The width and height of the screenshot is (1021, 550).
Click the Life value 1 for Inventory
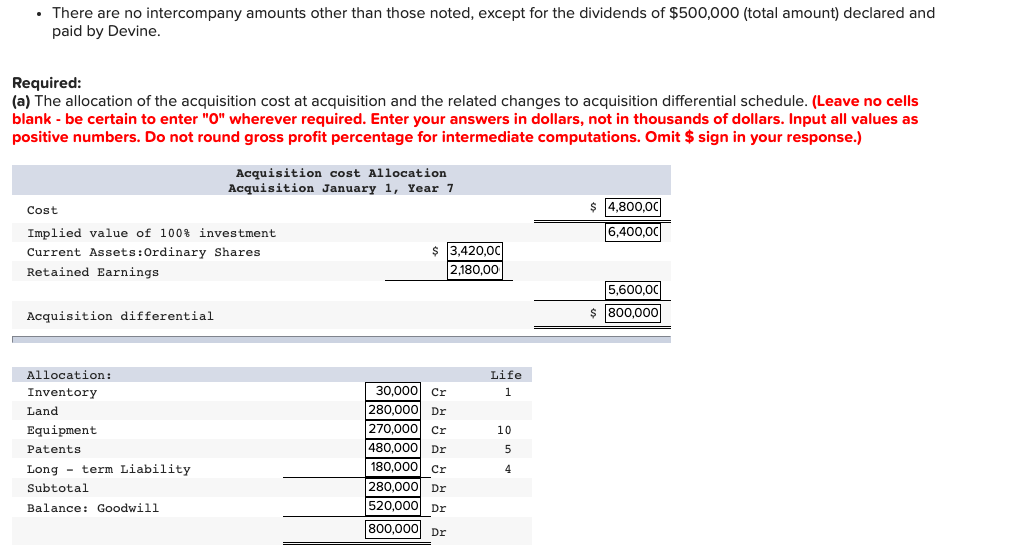[508, 392]
